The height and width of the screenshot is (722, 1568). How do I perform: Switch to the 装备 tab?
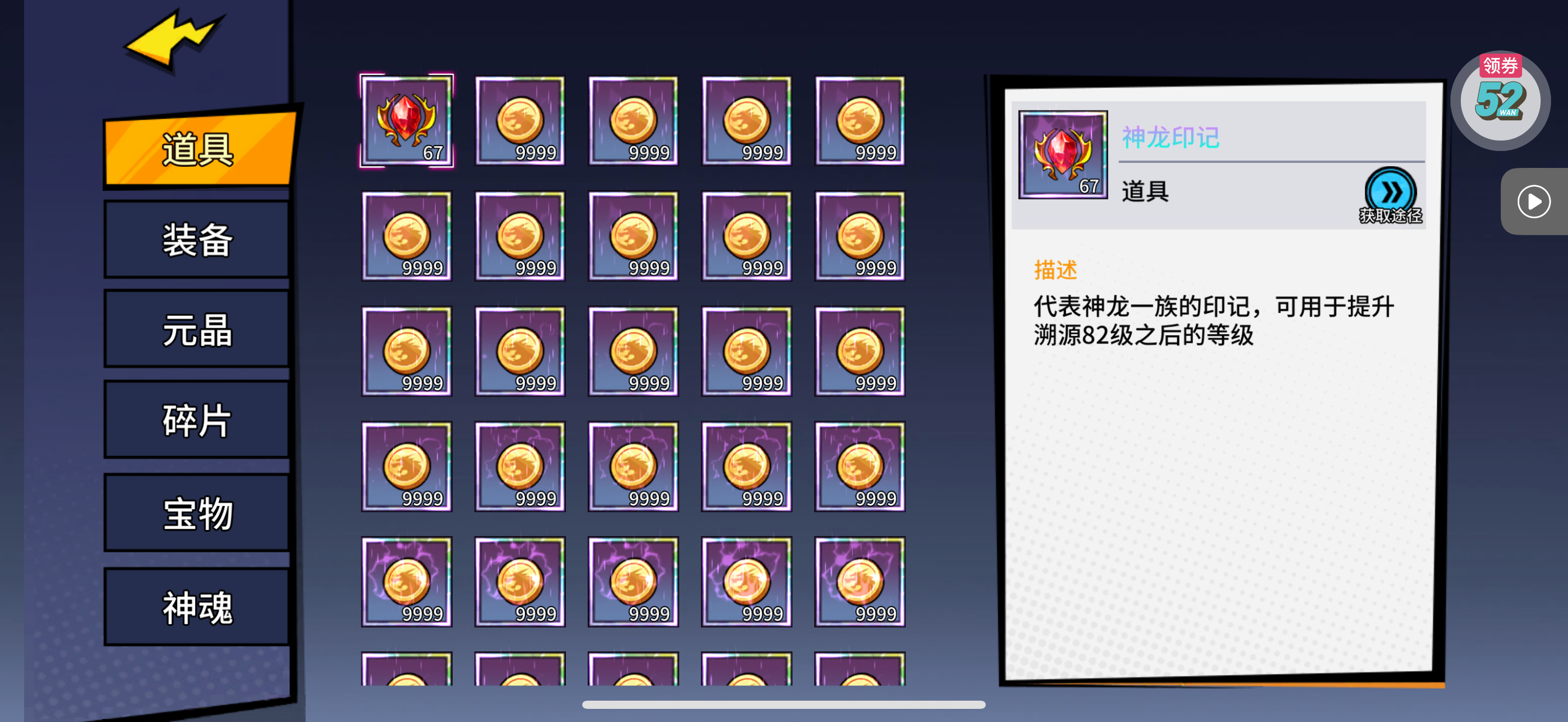[x=197, y=239]
